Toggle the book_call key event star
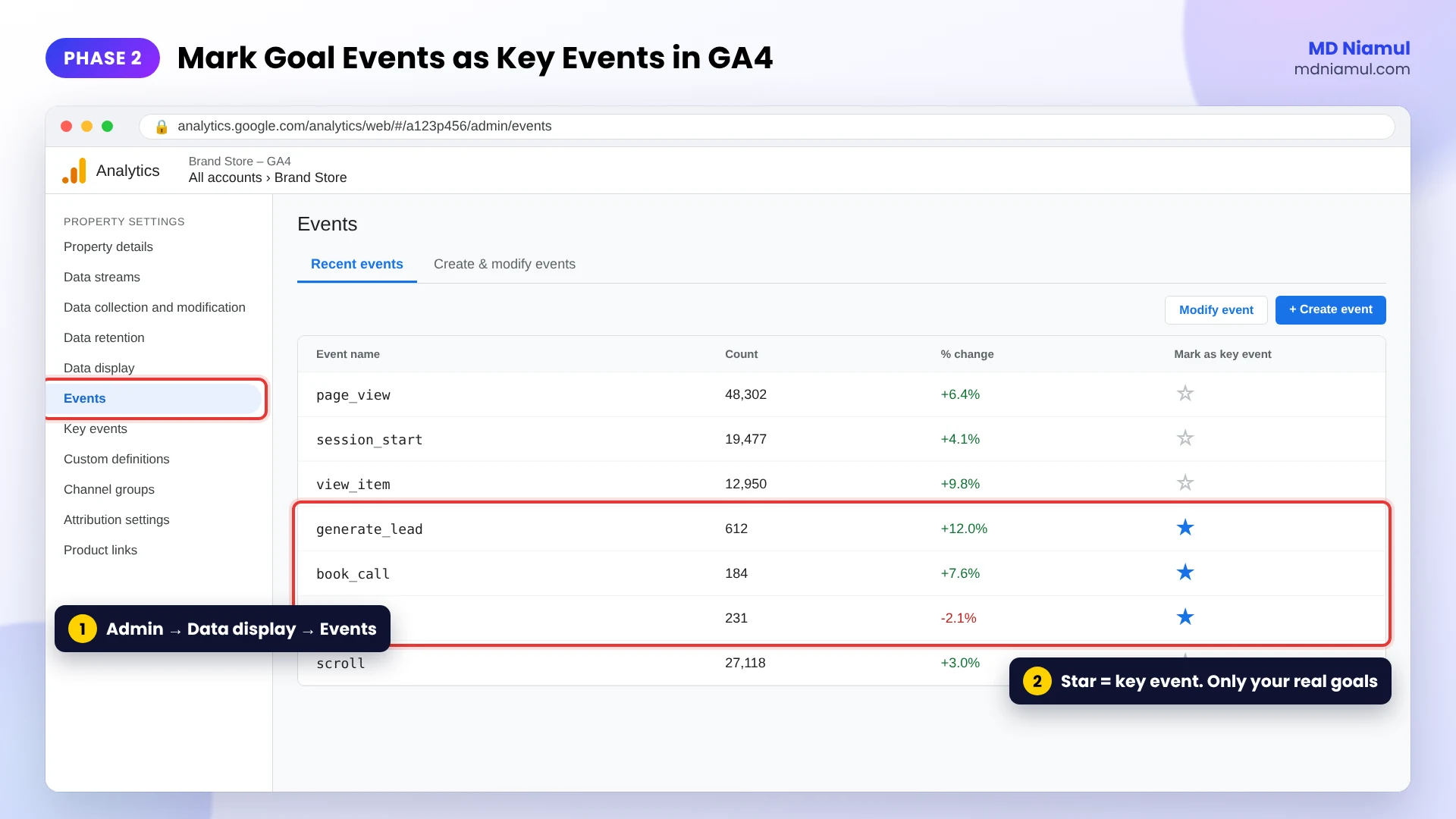The height and width of the screenshot is (819, 1456). [x=1185, y=573]
